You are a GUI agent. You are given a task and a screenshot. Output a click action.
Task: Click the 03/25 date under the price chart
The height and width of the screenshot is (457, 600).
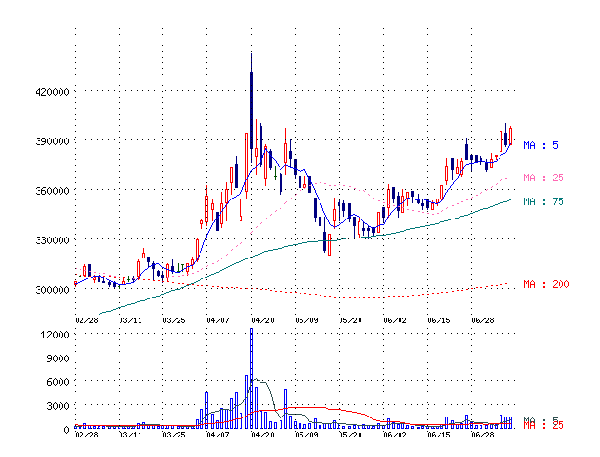174,320
